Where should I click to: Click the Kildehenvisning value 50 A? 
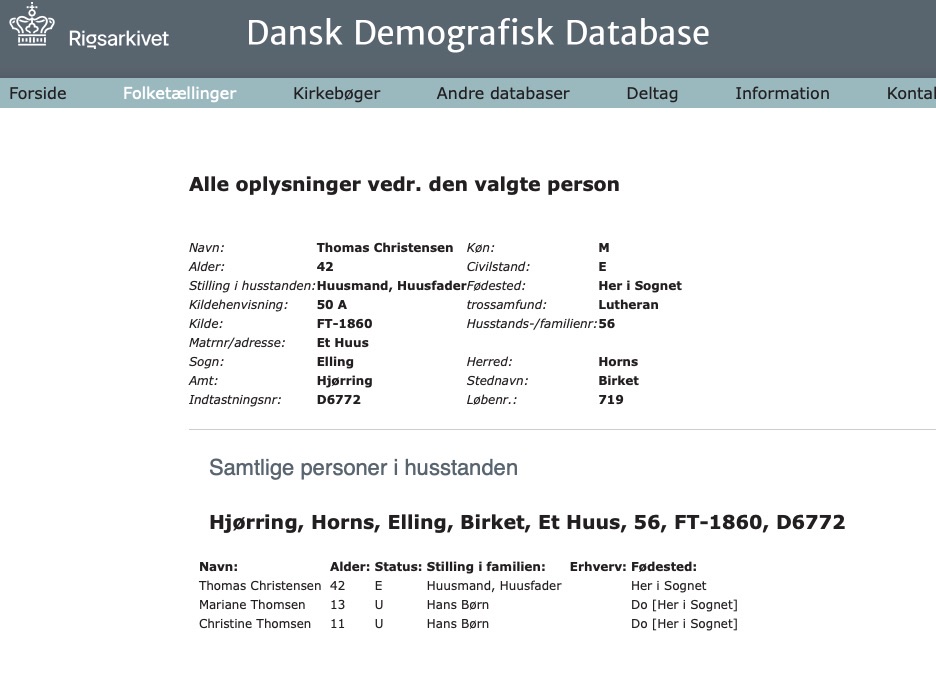coord(331,305)
